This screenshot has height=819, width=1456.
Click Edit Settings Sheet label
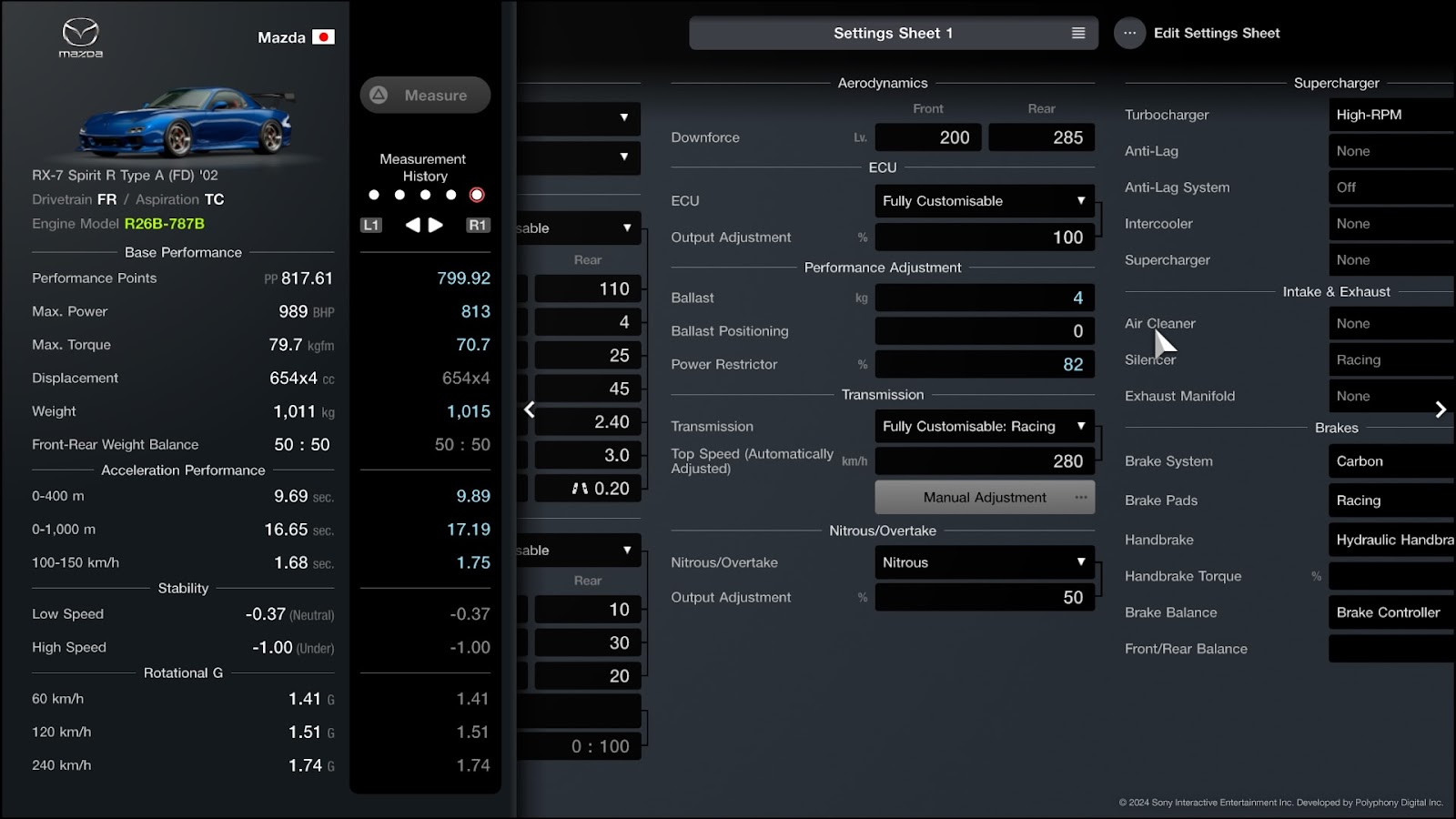(x=1217, y=33)
